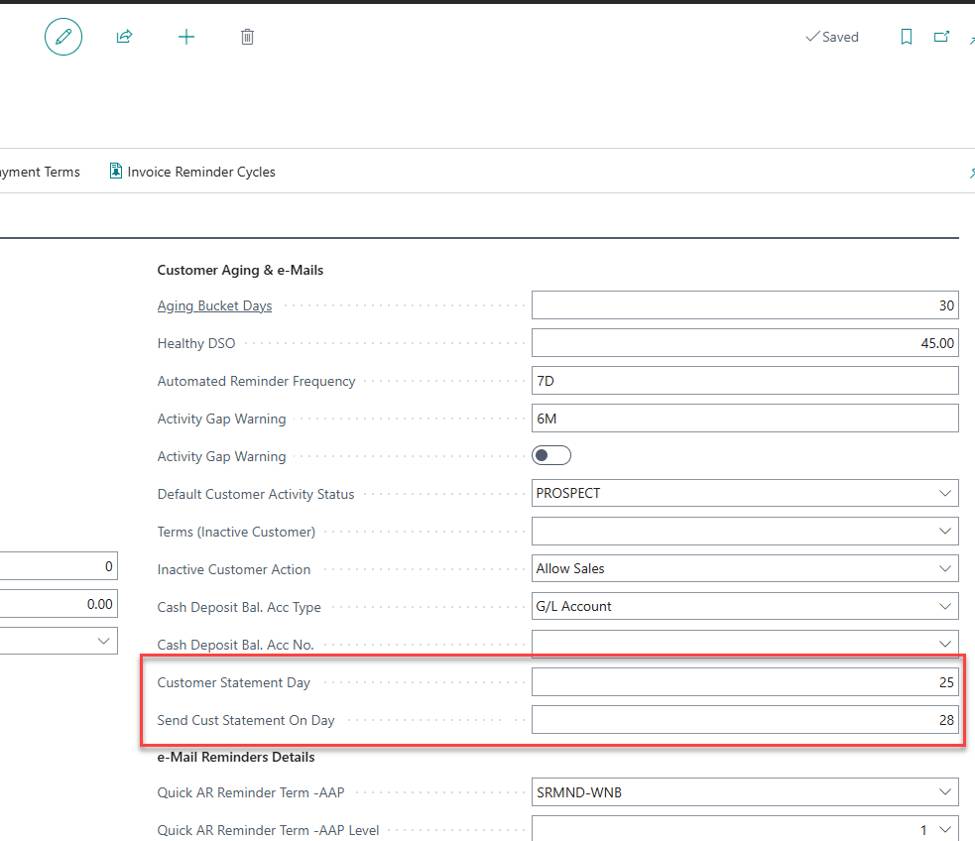Click the Healthy DSO label
This screenshot has height=841, width=975.
point(196,343)
